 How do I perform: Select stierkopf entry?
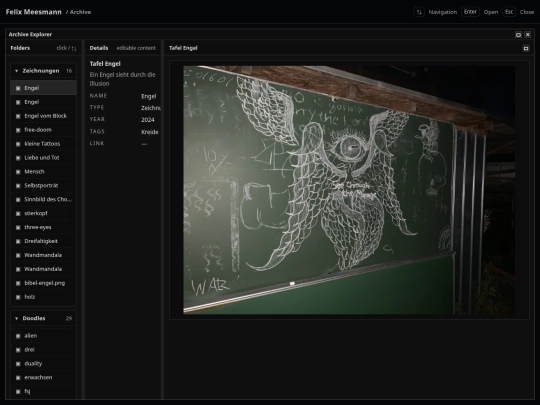pos(43,214)
